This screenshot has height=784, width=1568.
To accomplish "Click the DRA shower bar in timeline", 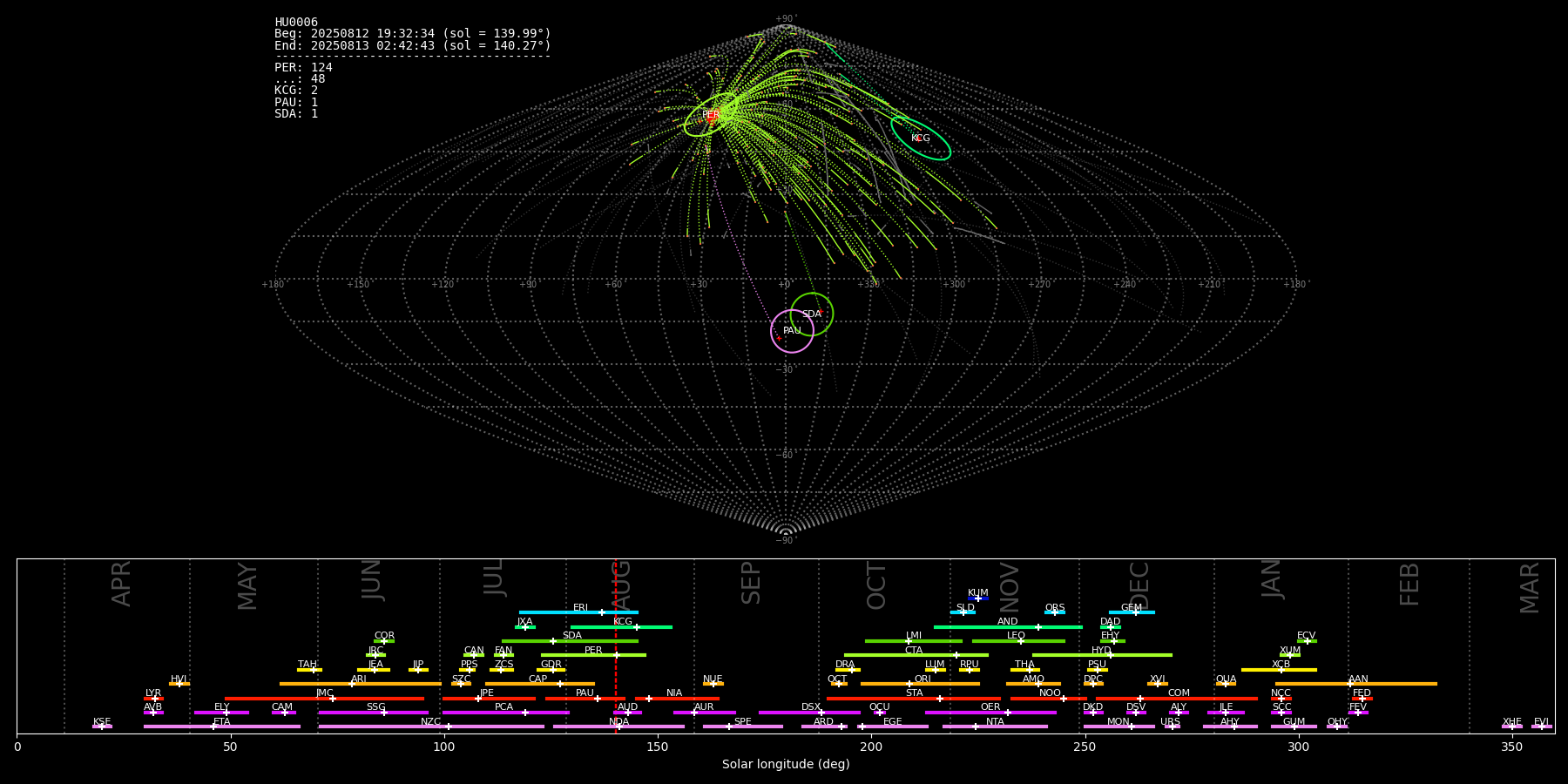I will [848, 670].
